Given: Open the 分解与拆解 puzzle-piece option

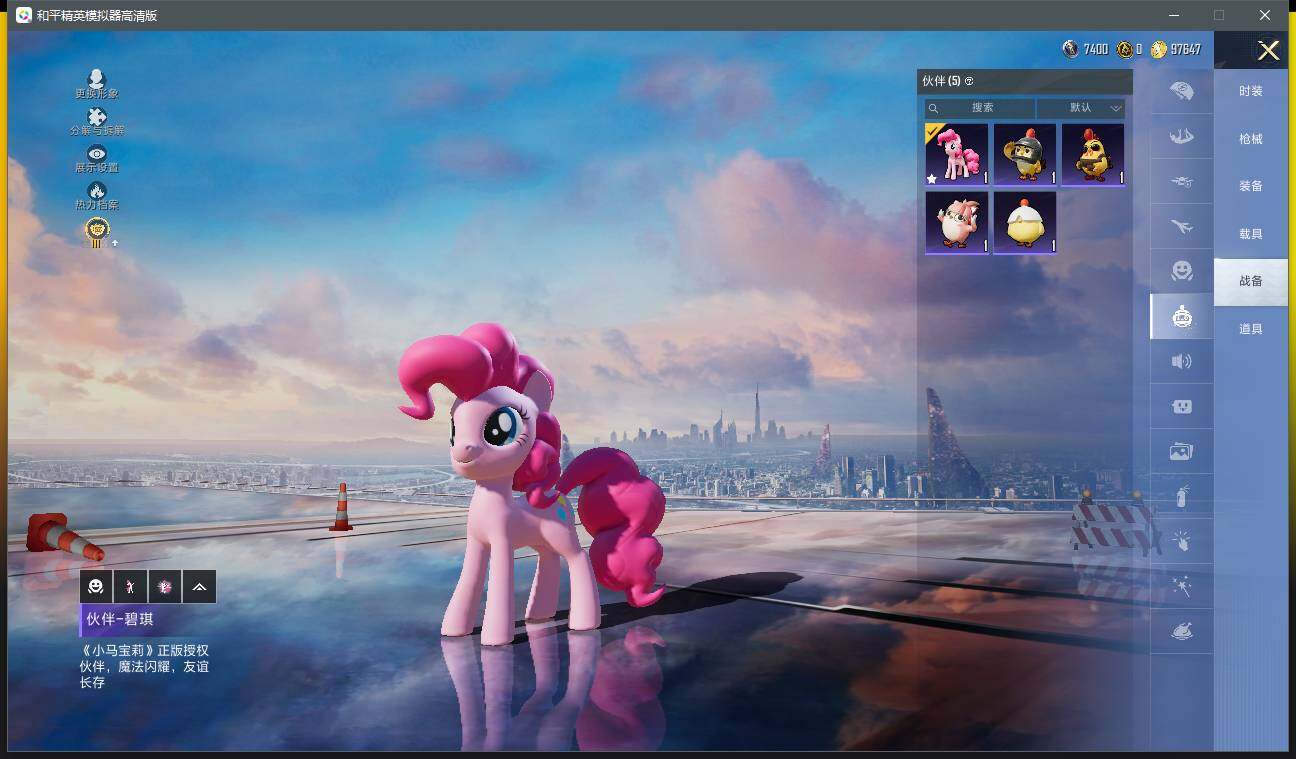Looking at the screenshot, I should 97,122.
